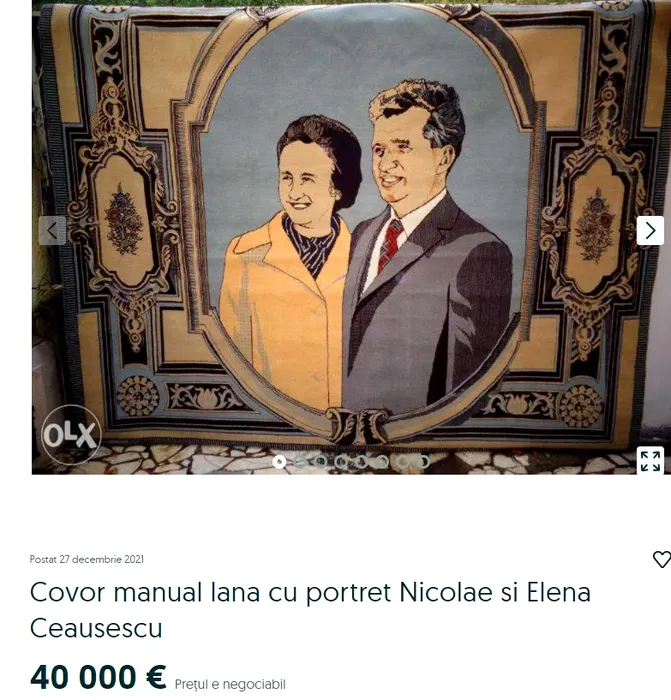Image resolution: width=671 pixels, height=700 pixels.
Task: Jump to the last carousel dot
Action: click(x=423, y=462)
